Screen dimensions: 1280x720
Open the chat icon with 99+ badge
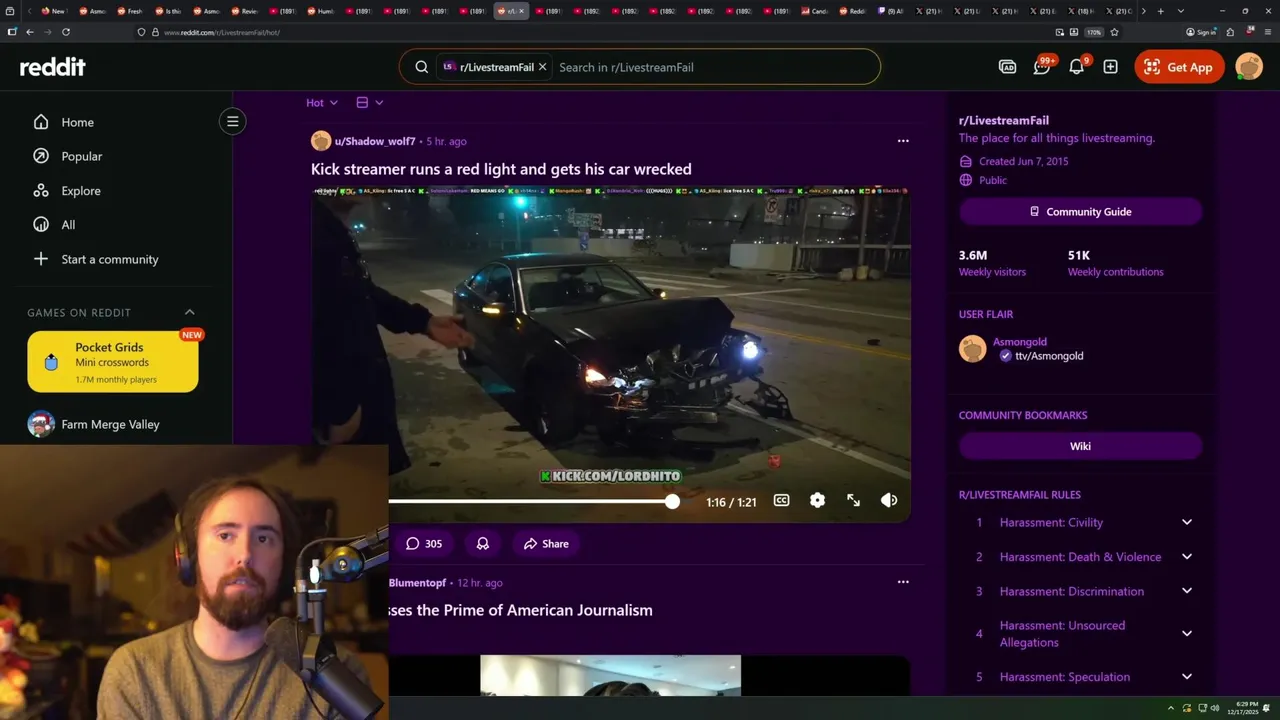pyautogui.click(x=1042, y=67)
